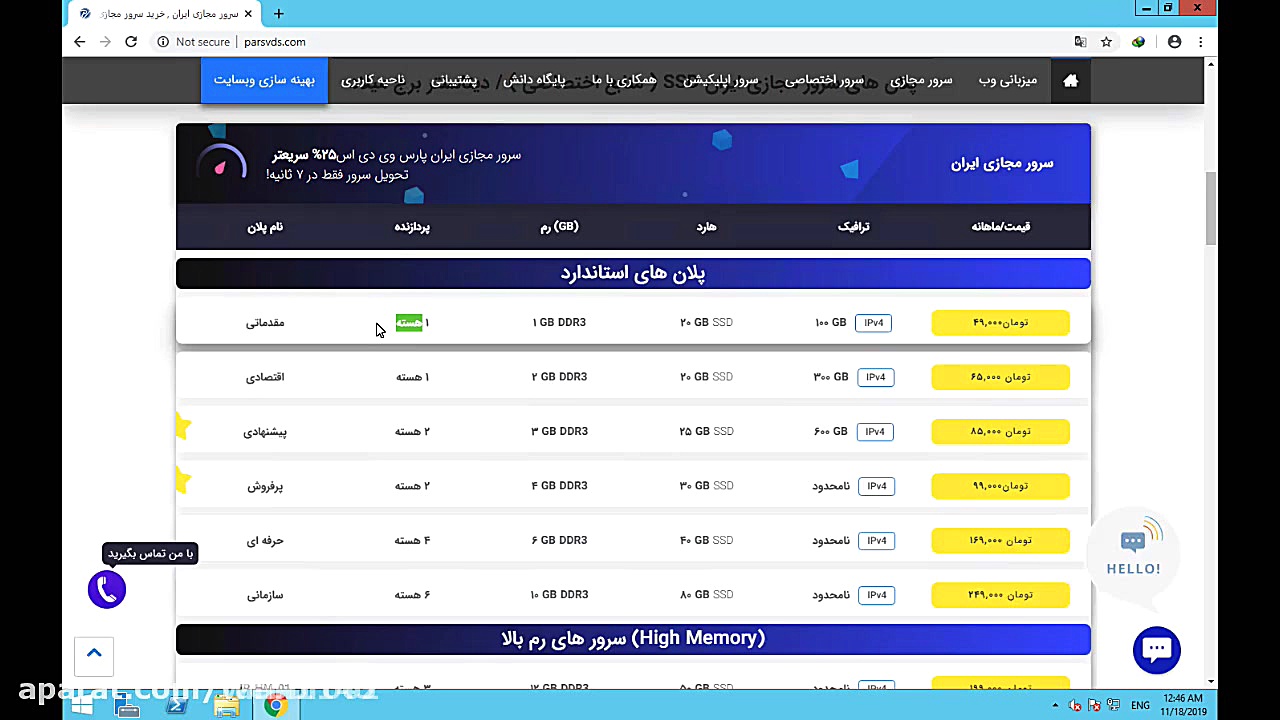Click the back navigation arrow
The width and height of the screenshot is (1280, 720).
pos(79,41)
